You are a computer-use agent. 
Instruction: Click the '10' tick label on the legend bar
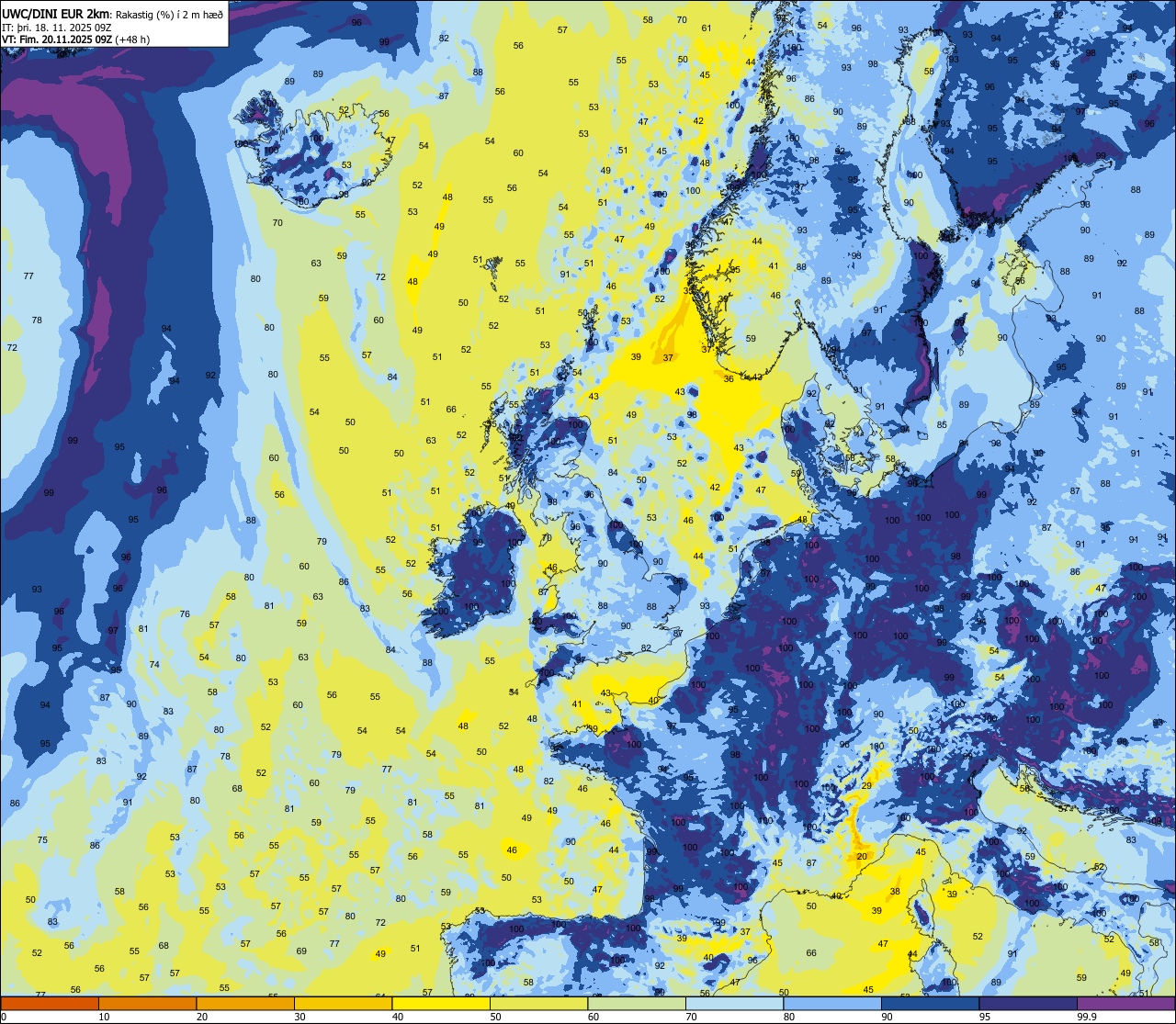[105, 1017]
